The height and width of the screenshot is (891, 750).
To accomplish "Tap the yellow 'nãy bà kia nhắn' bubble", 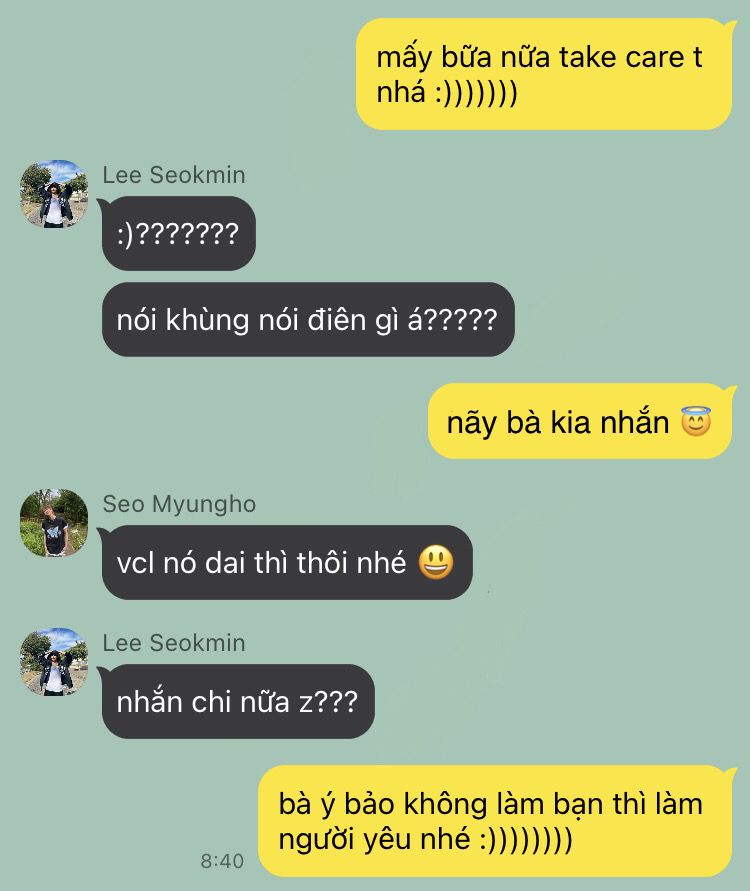I will pyautogui.click(x=580, y=421).
